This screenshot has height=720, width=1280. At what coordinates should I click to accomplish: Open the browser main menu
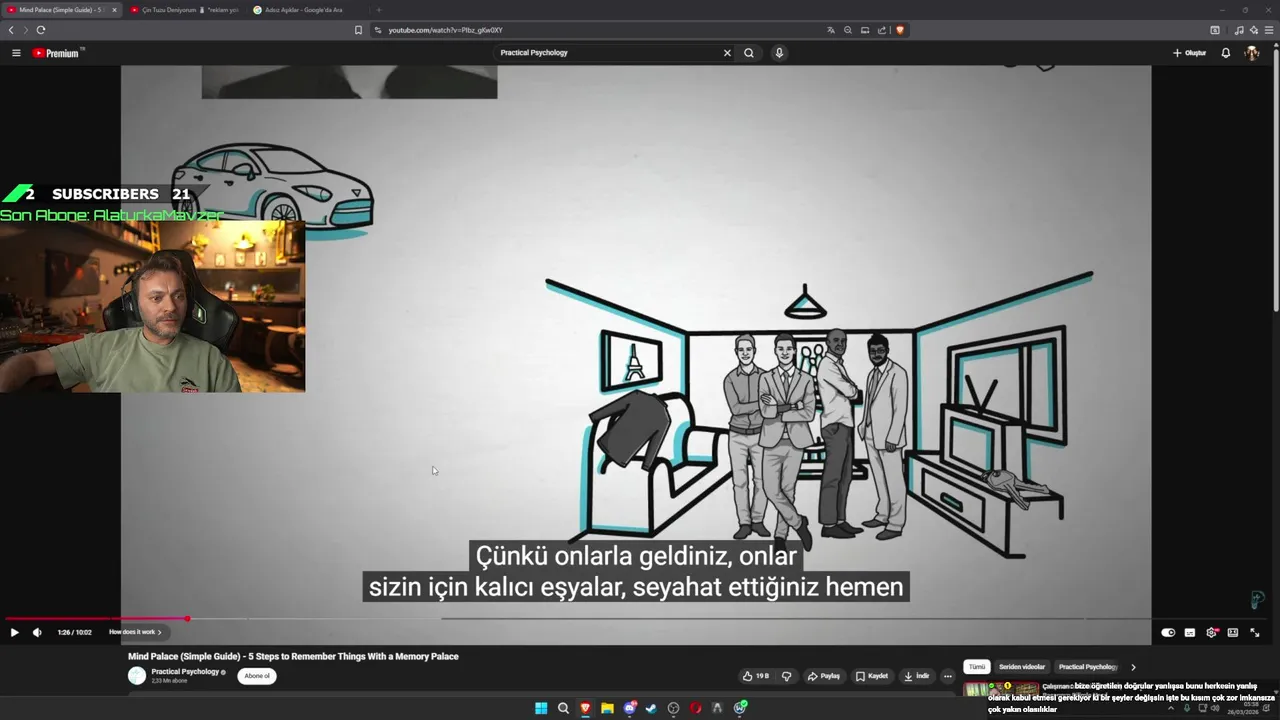click(x=1270, y=30)
